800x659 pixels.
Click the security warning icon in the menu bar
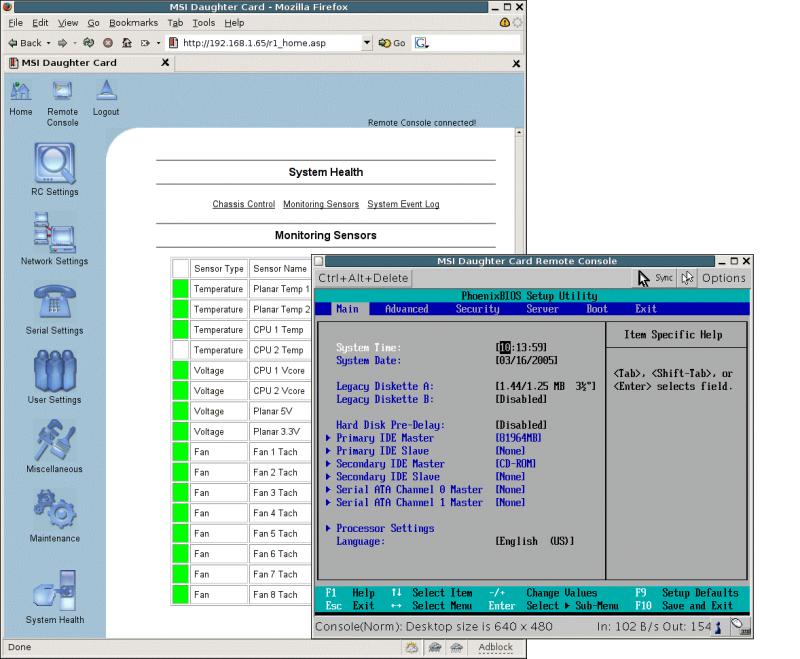point(505,22)
